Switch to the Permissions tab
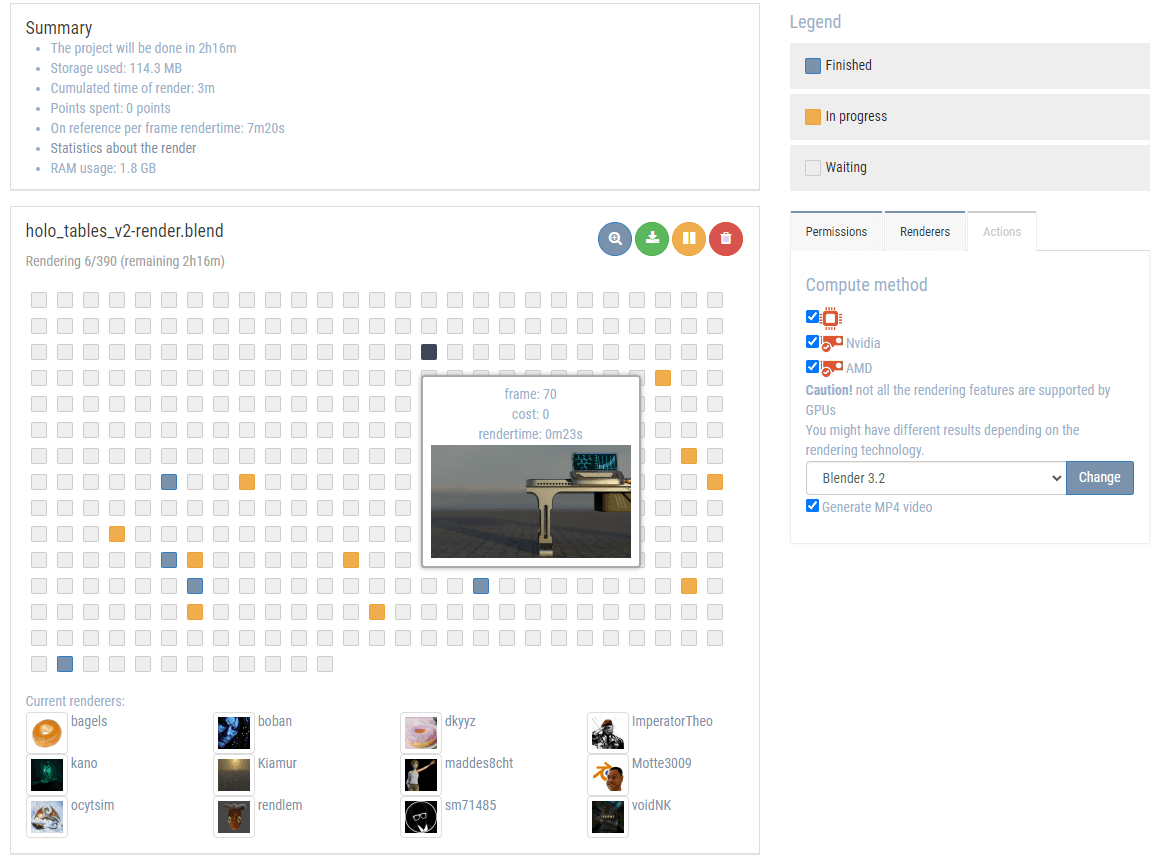Image resolution: width=1170 pixels, height=868 pixels. click(836, 231)
